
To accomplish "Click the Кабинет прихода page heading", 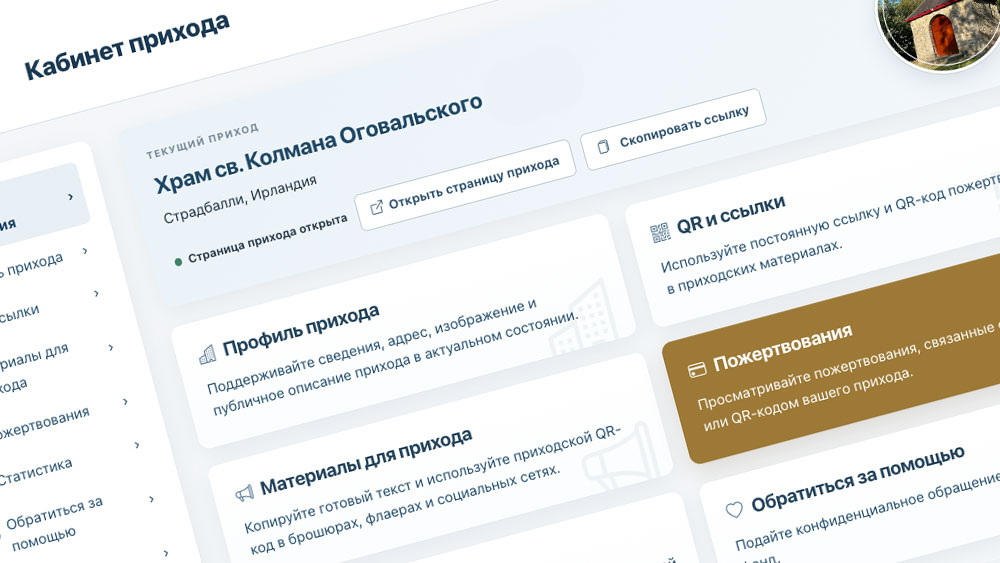I will tap(127, 46).
